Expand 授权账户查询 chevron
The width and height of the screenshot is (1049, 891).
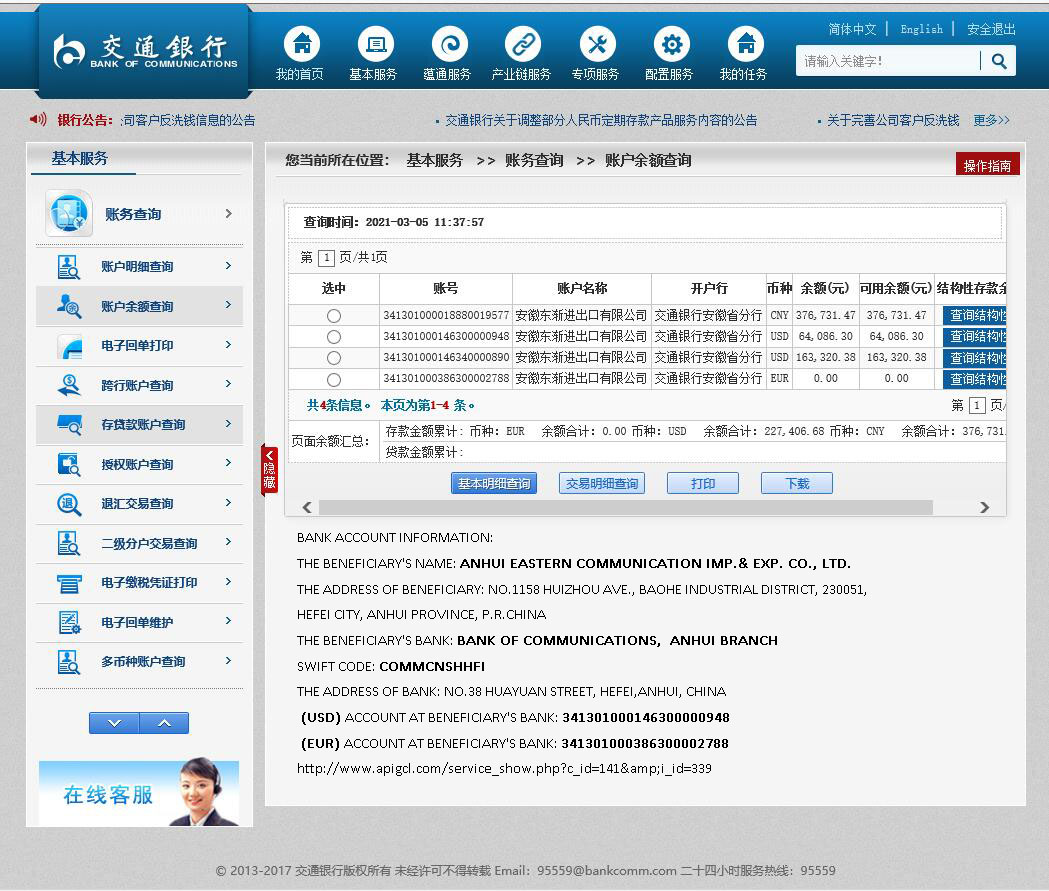click(x=229, y=463)
